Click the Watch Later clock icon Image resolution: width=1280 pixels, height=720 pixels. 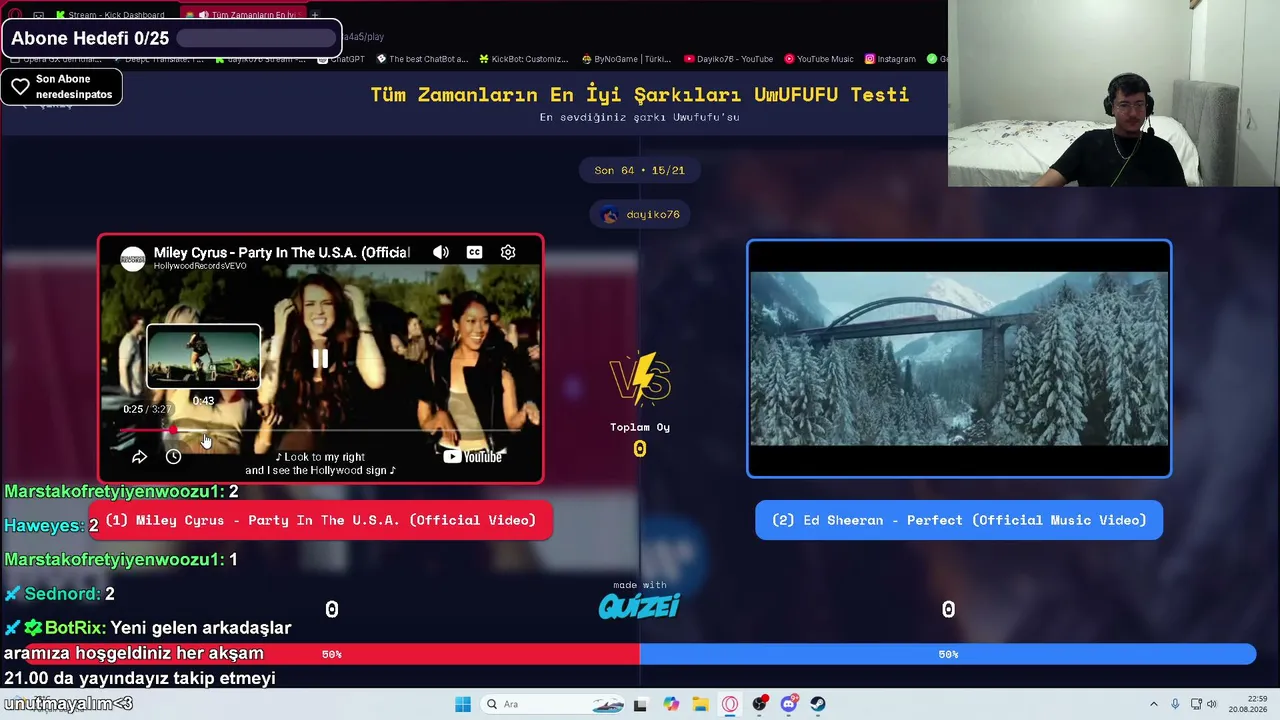point(173,457)
